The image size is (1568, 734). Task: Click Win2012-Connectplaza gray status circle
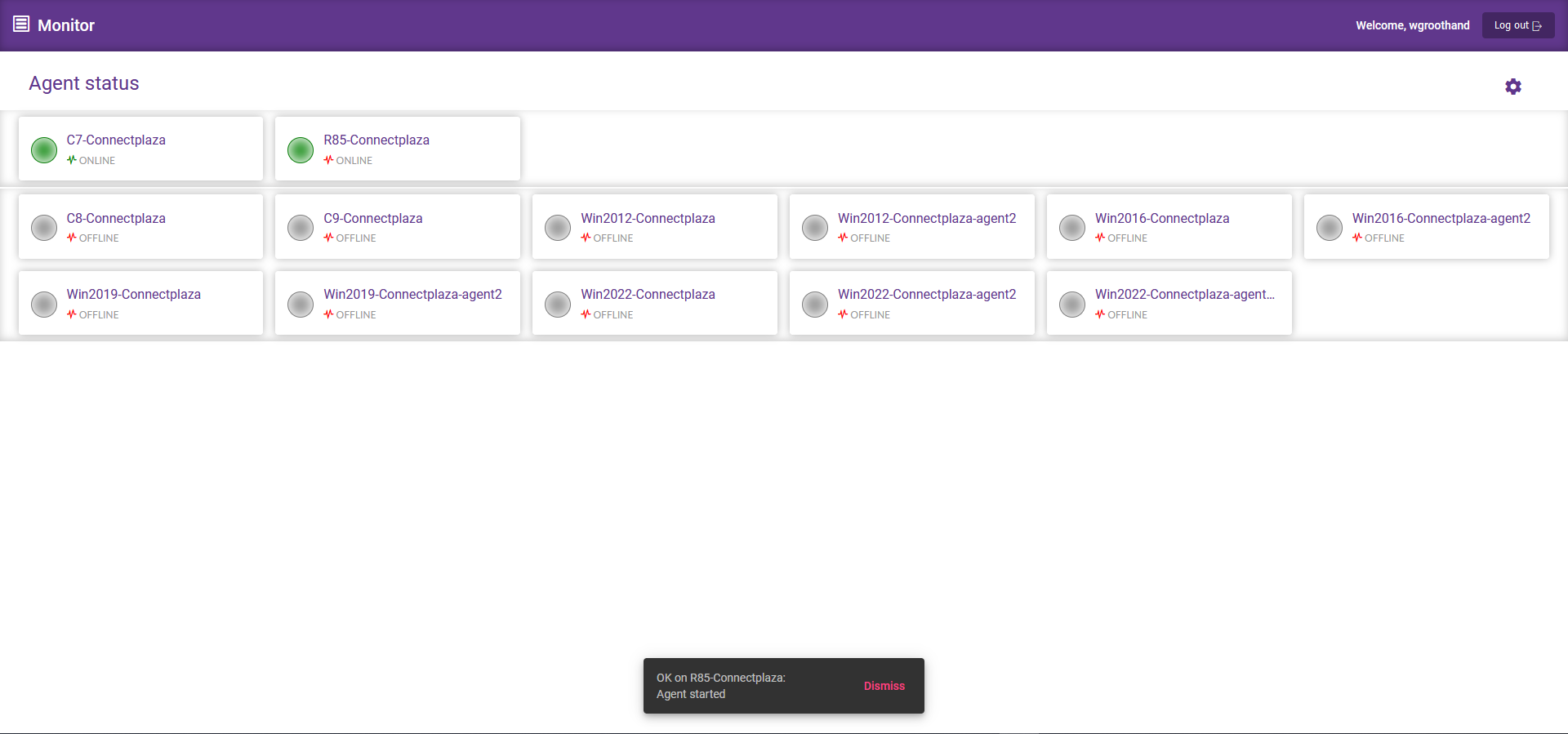click(x=558, y=228)
